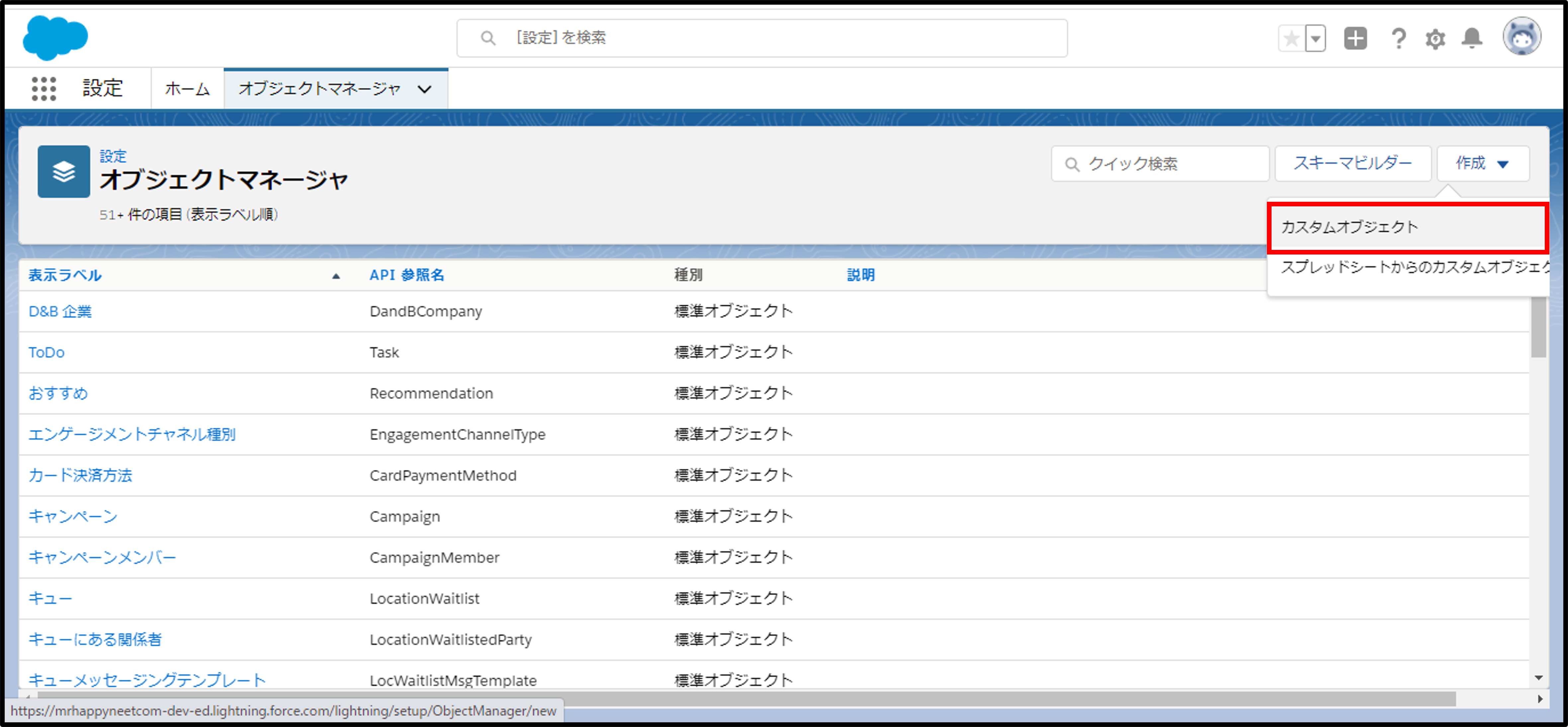Click the vertical scrollbar down arrow
This screenshot has width=1568, height=727.
1538,678
